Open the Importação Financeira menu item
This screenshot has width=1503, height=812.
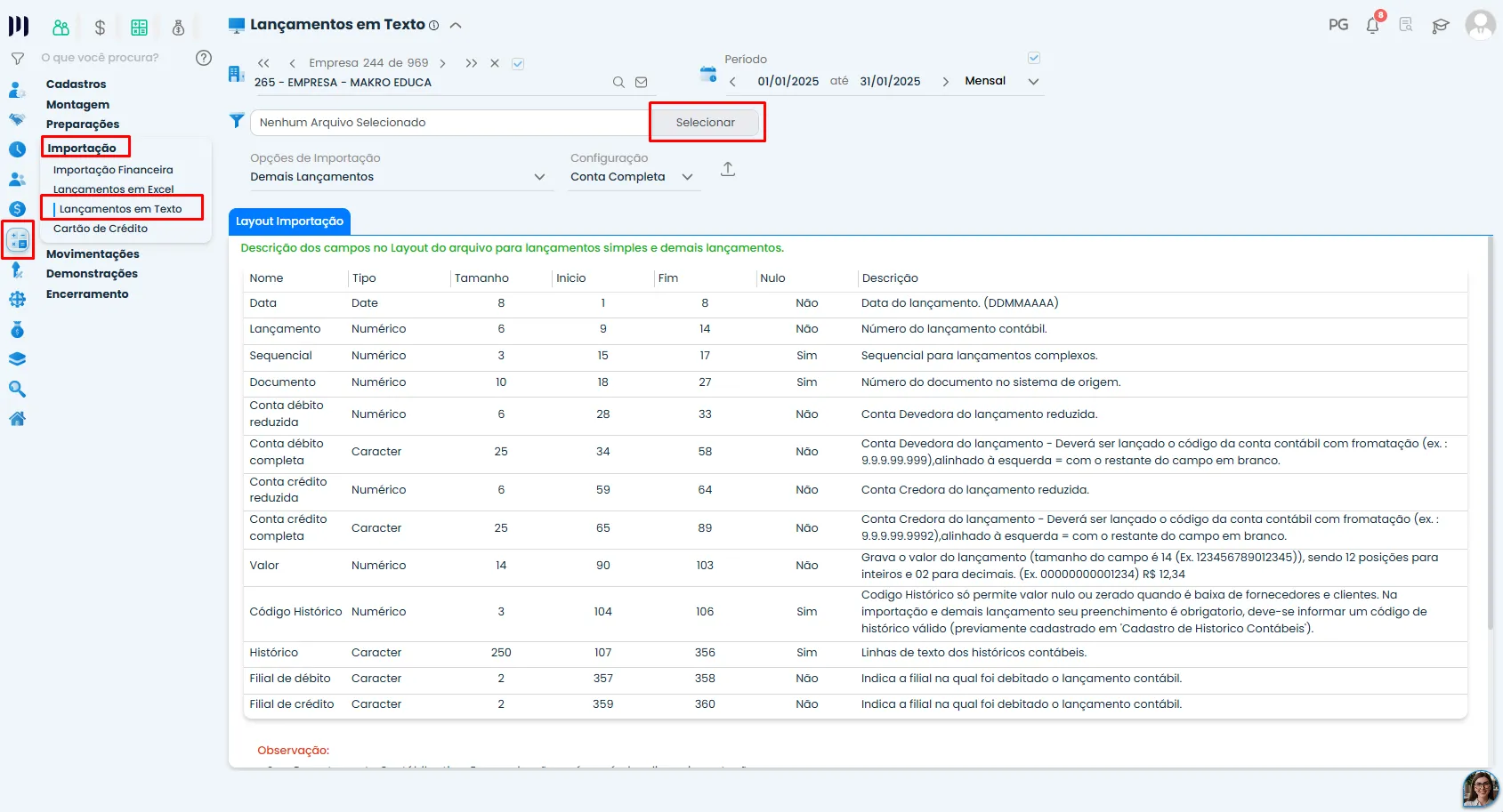(x=113, y=170)
